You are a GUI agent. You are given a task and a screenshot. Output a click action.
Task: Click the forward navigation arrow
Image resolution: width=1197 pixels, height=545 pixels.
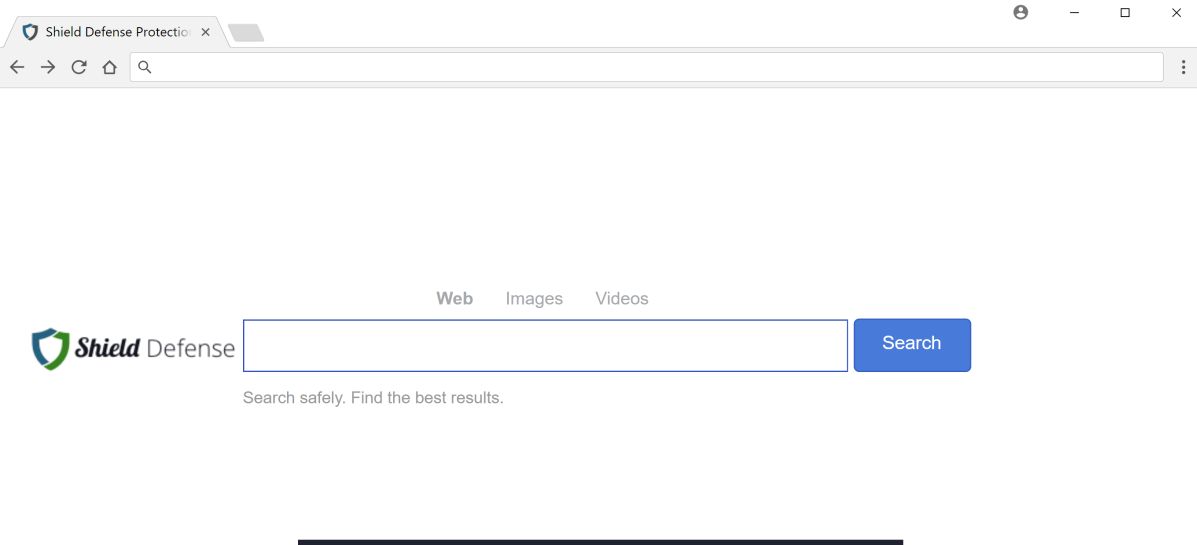coord(48,67)
